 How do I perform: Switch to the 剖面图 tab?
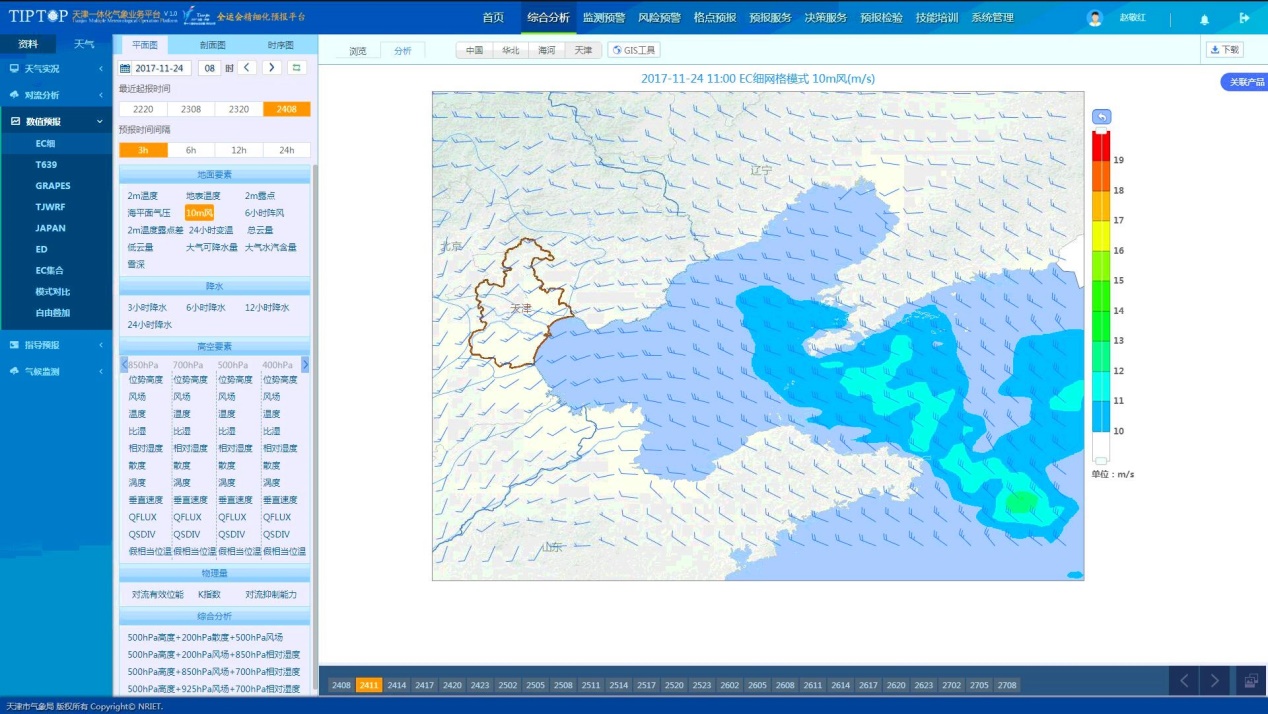212,45
